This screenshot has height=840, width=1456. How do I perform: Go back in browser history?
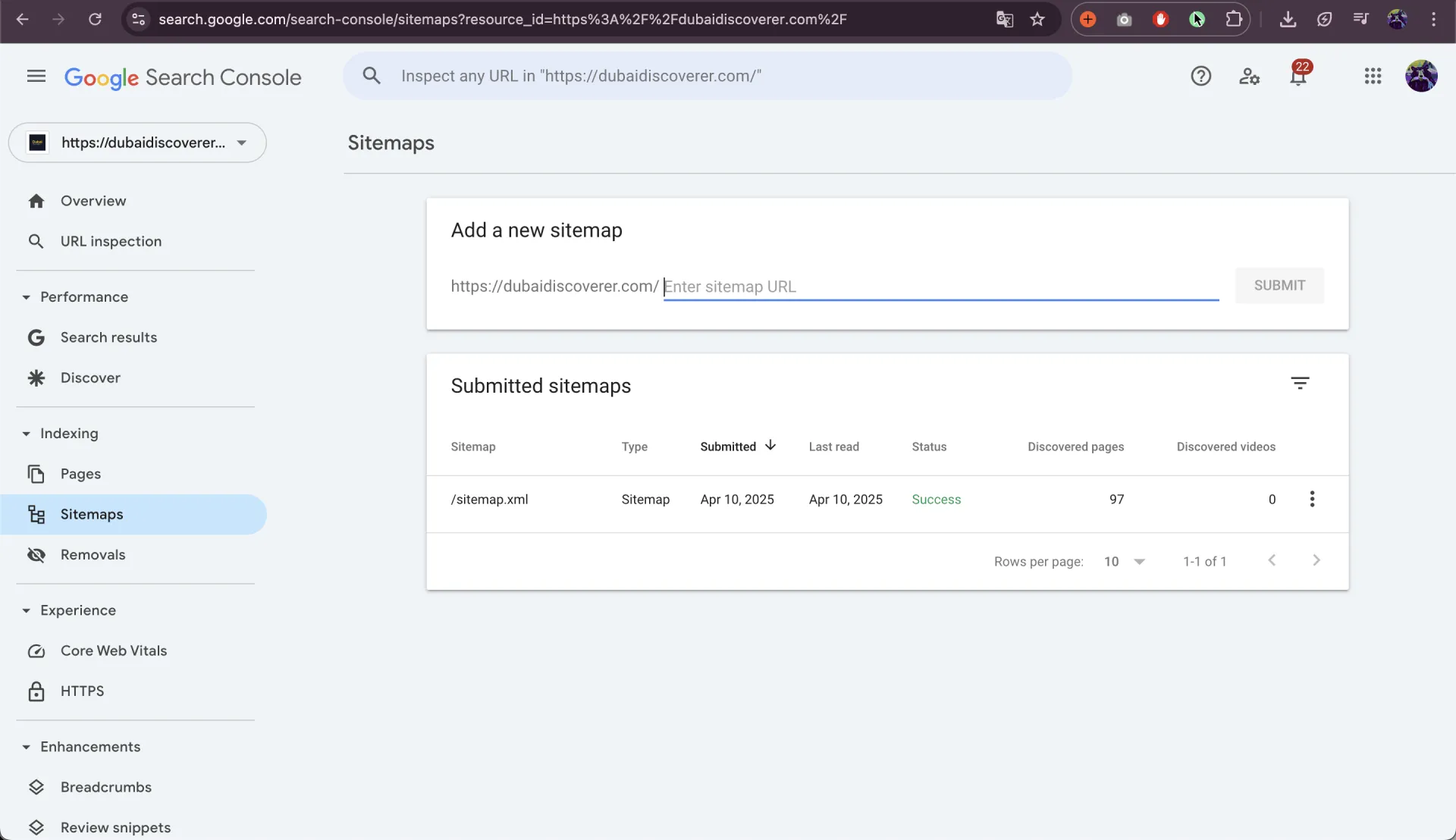click(x=23, y=19)
